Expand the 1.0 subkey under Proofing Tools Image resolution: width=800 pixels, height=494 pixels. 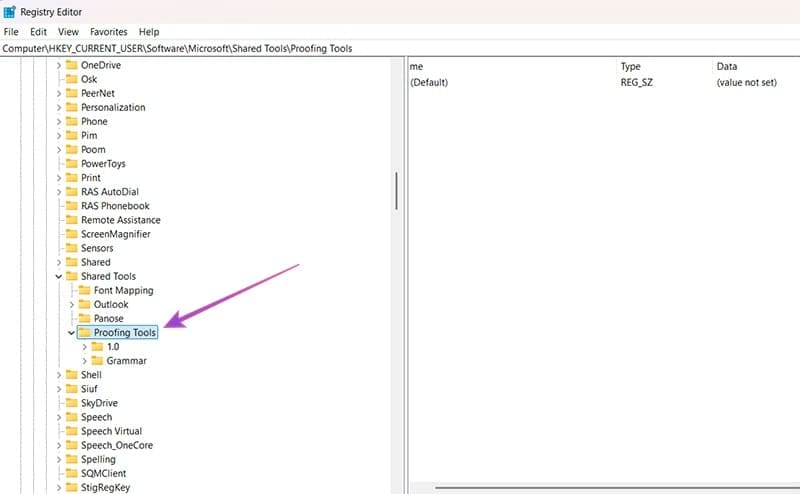coord(85,346)
